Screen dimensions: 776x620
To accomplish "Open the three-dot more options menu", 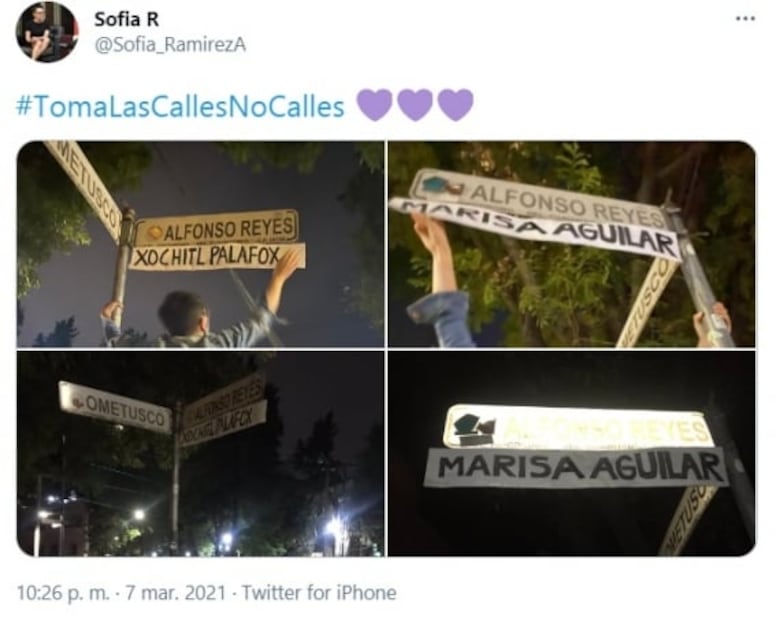I will [745, 19].
